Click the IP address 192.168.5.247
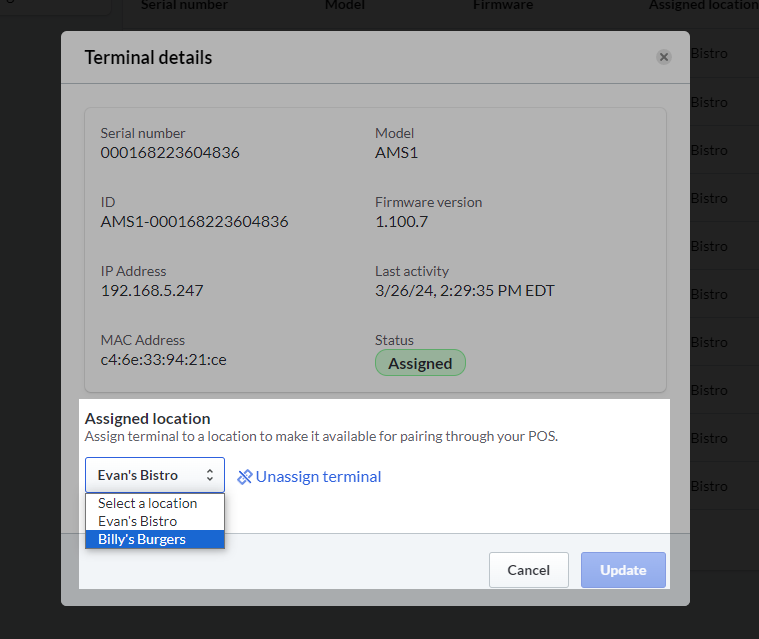 click(152, 291)
